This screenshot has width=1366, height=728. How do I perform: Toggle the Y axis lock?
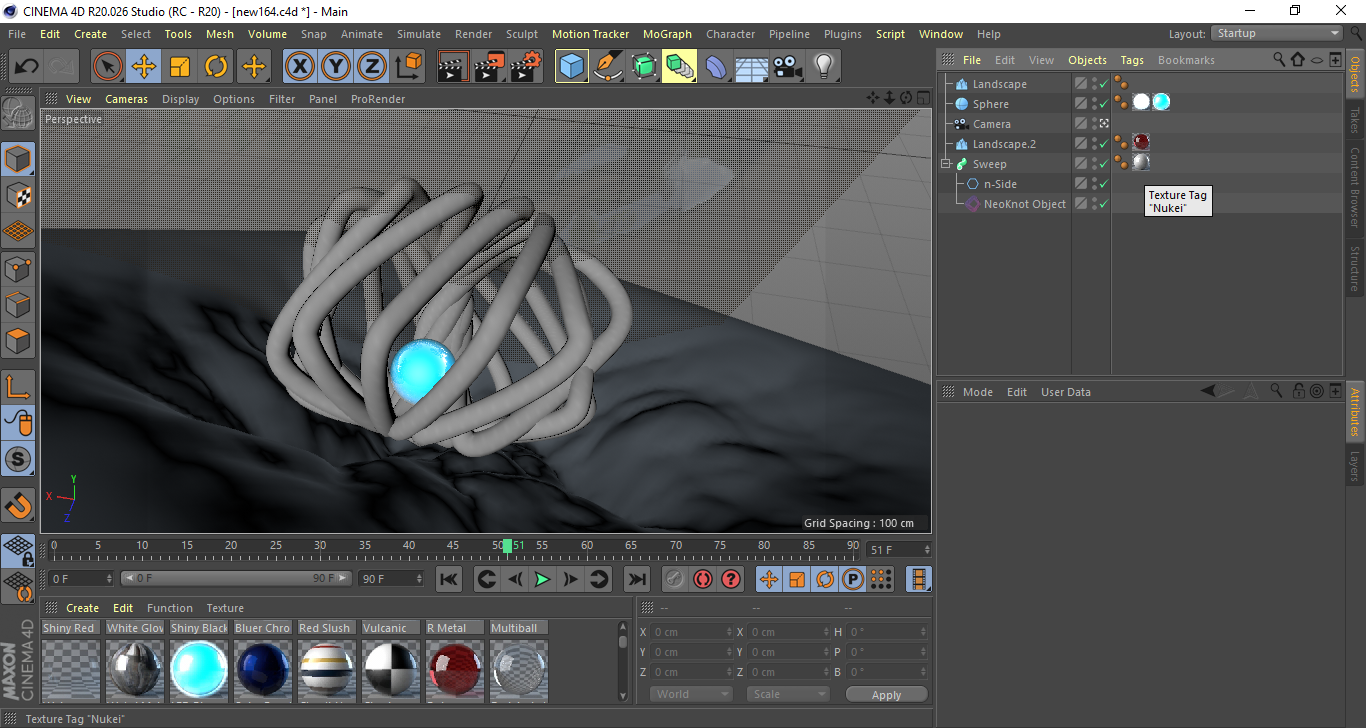coord(336,67)
